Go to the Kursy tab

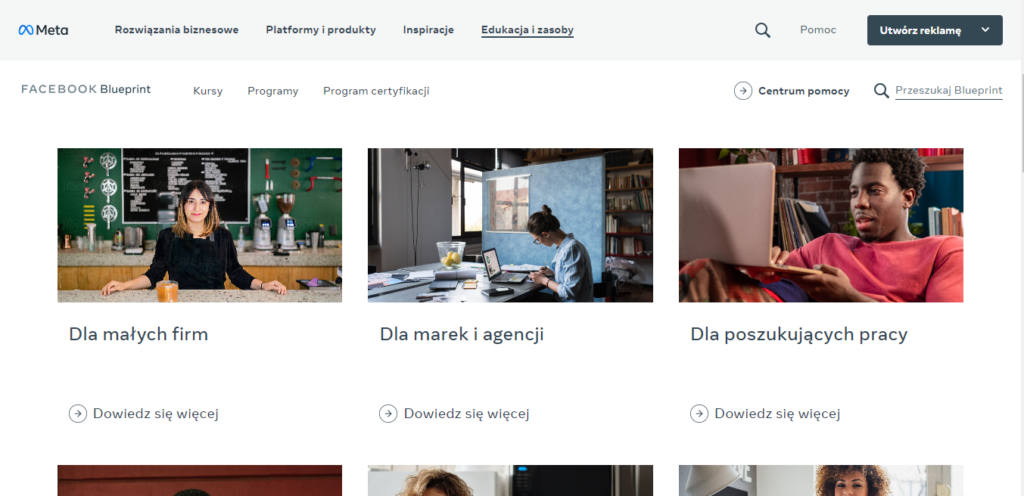click(208, 91)
